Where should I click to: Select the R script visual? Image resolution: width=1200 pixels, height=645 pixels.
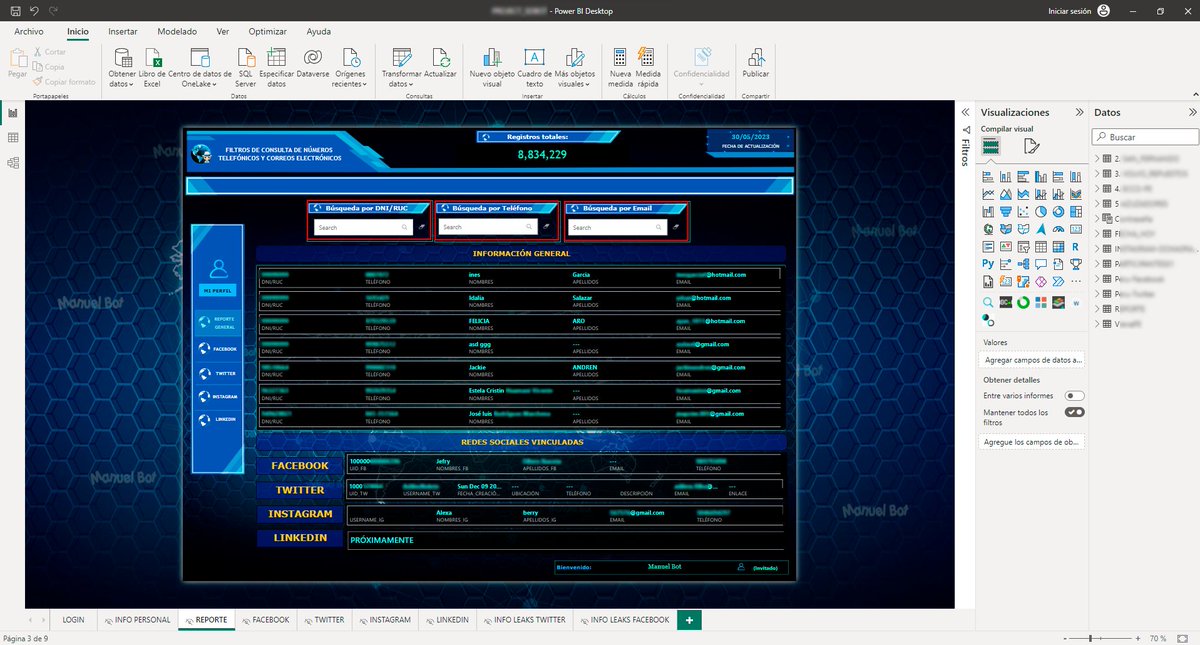point(1076,247)
